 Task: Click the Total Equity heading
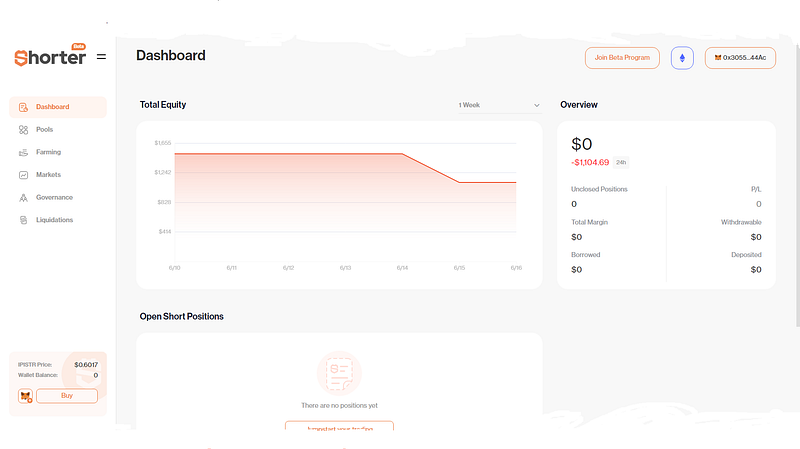(x=163, y=105)
